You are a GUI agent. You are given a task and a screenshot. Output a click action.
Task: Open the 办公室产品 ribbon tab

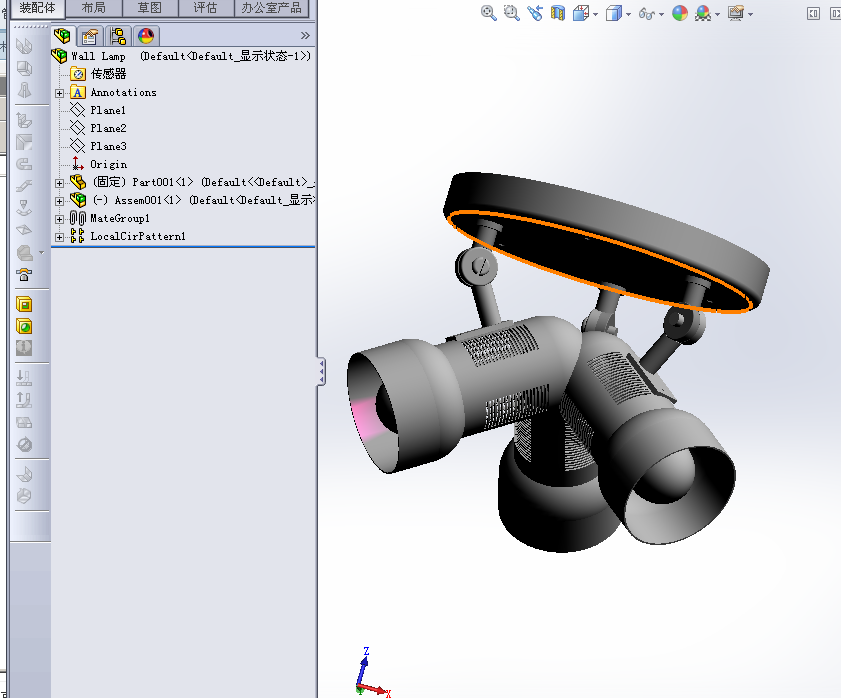[x=271, y=8]
